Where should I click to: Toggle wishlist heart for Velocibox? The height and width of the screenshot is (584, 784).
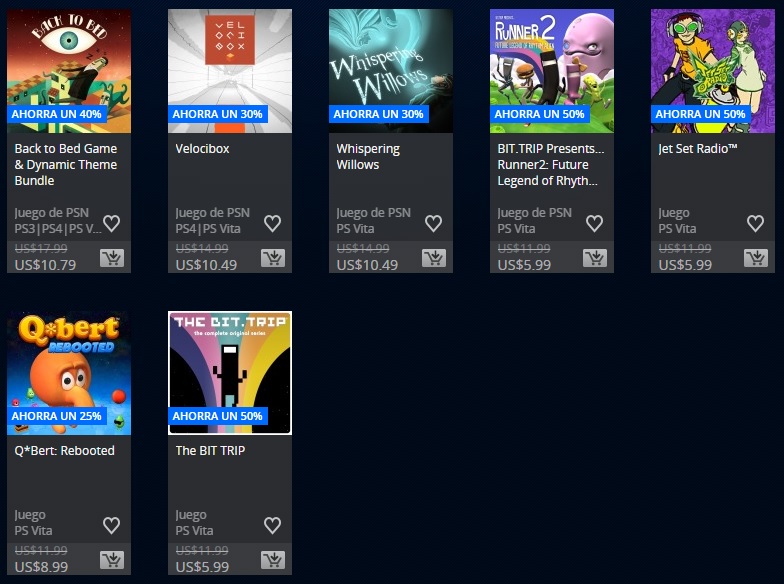[272, 223]
